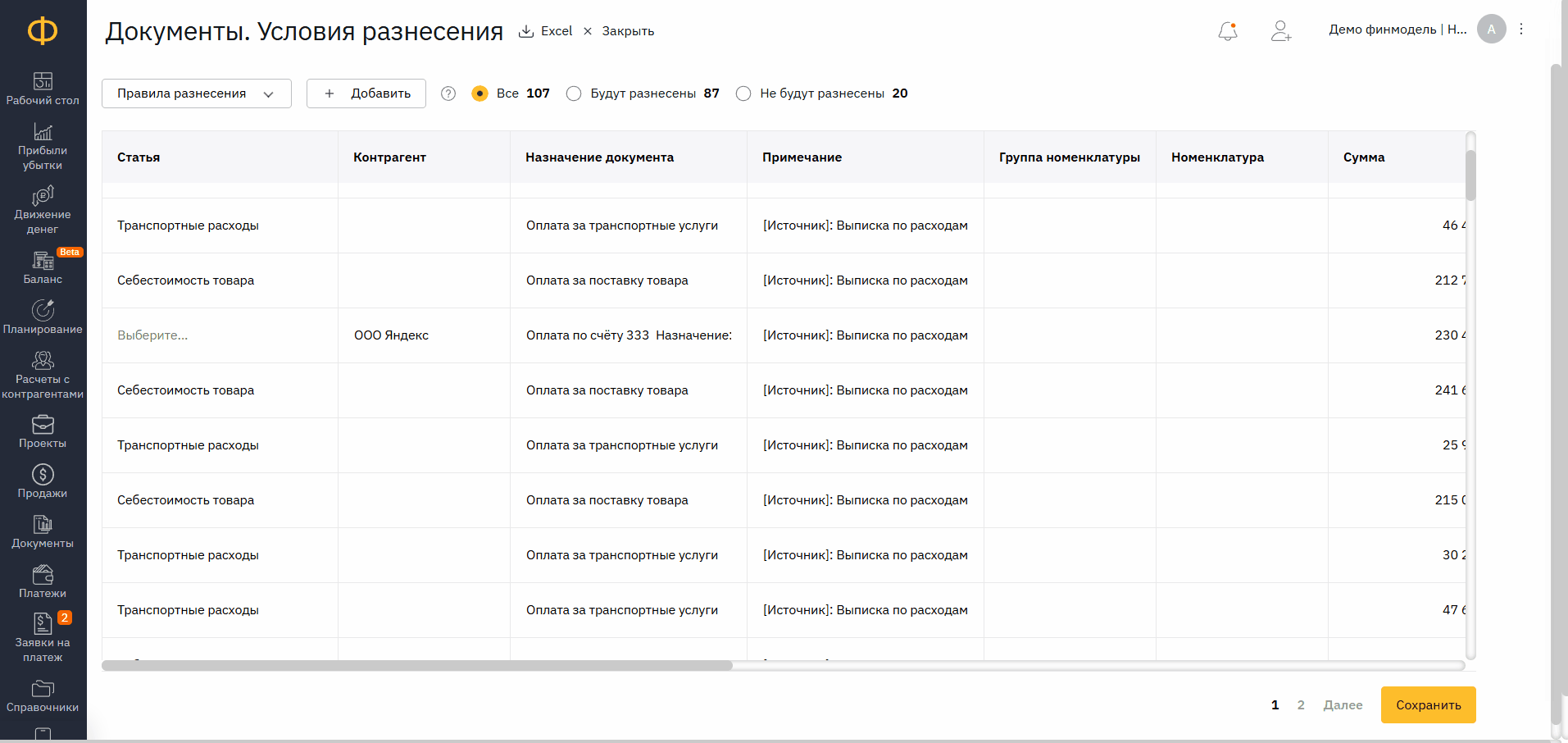Open notifications bell icon
Screen dimensions: 1568x743
pos(1227,31)
